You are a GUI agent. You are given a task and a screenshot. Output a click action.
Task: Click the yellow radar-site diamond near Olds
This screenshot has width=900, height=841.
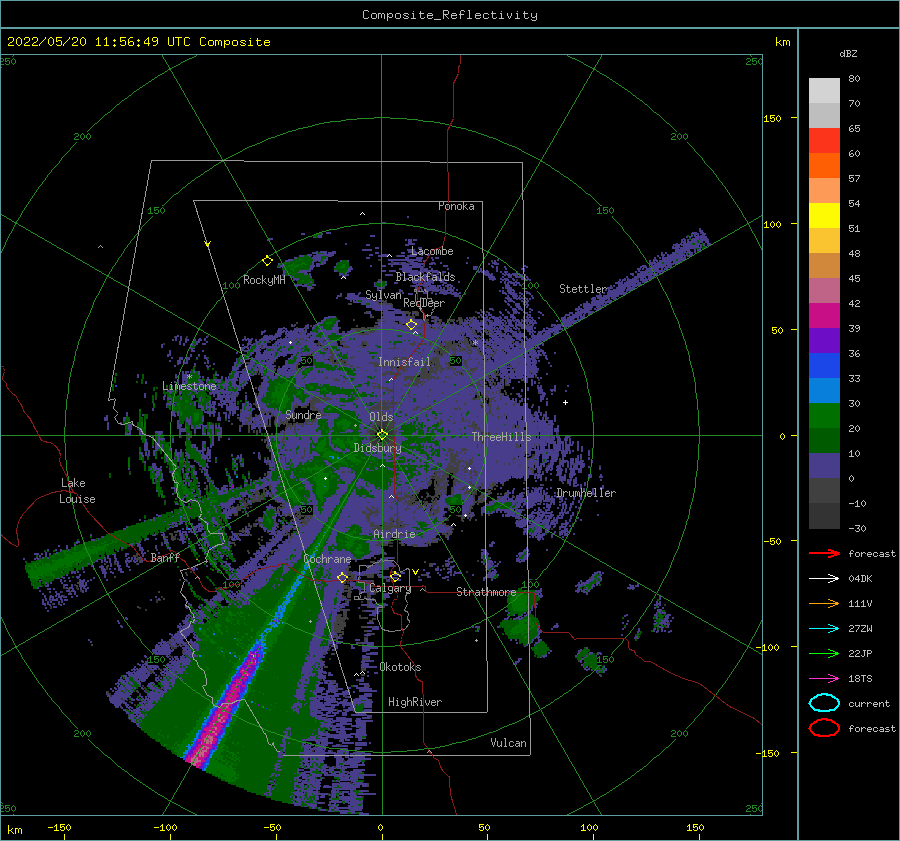pos(382,435)
